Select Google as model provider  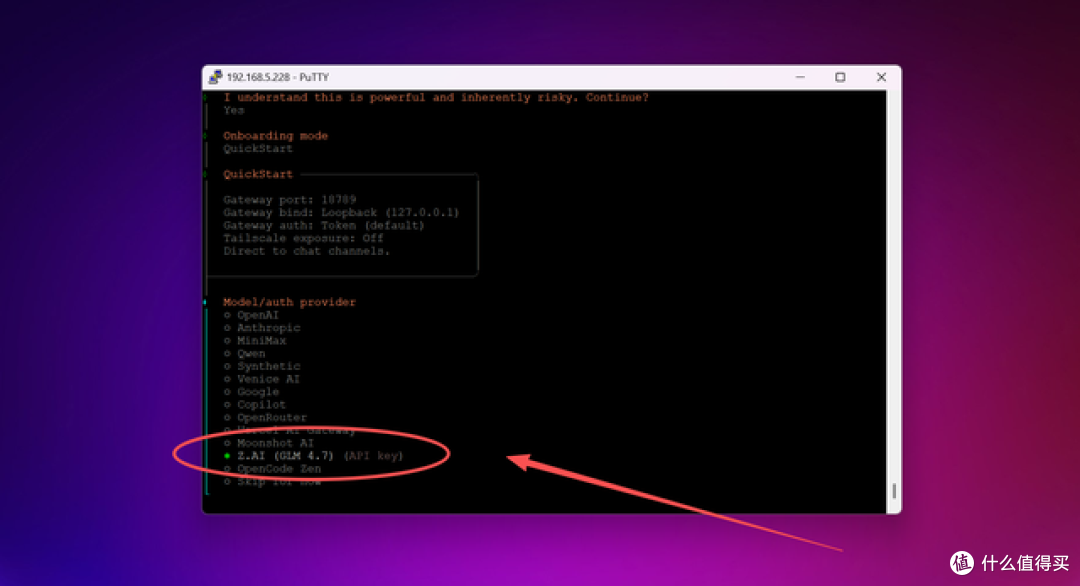(x=251, y=392)
